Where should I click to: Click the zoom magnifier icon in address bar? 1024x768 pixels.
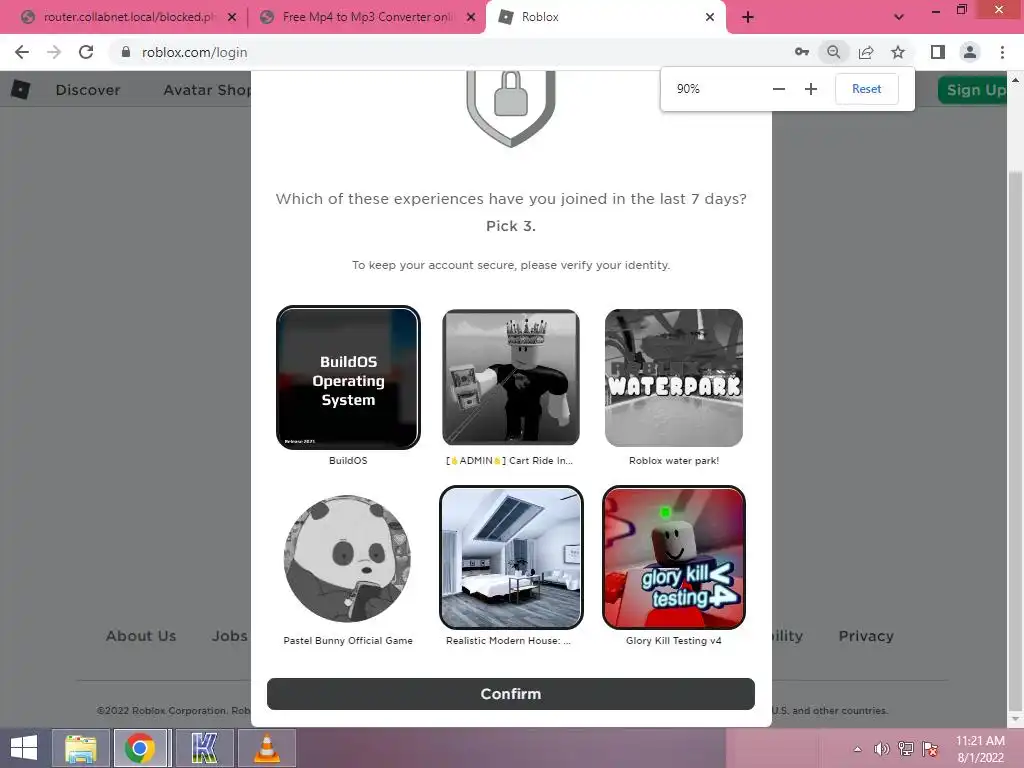833,52
